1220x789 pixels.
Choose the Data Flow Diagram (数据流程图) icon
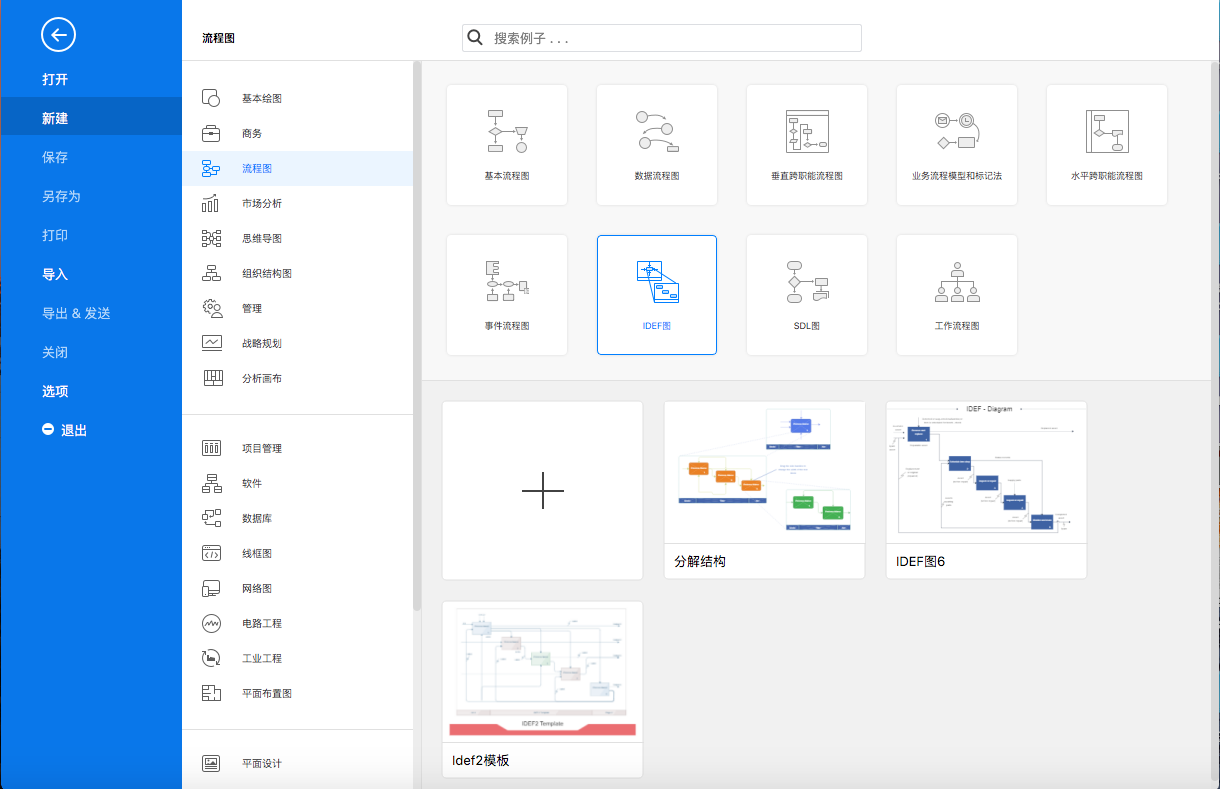[657, 131]
